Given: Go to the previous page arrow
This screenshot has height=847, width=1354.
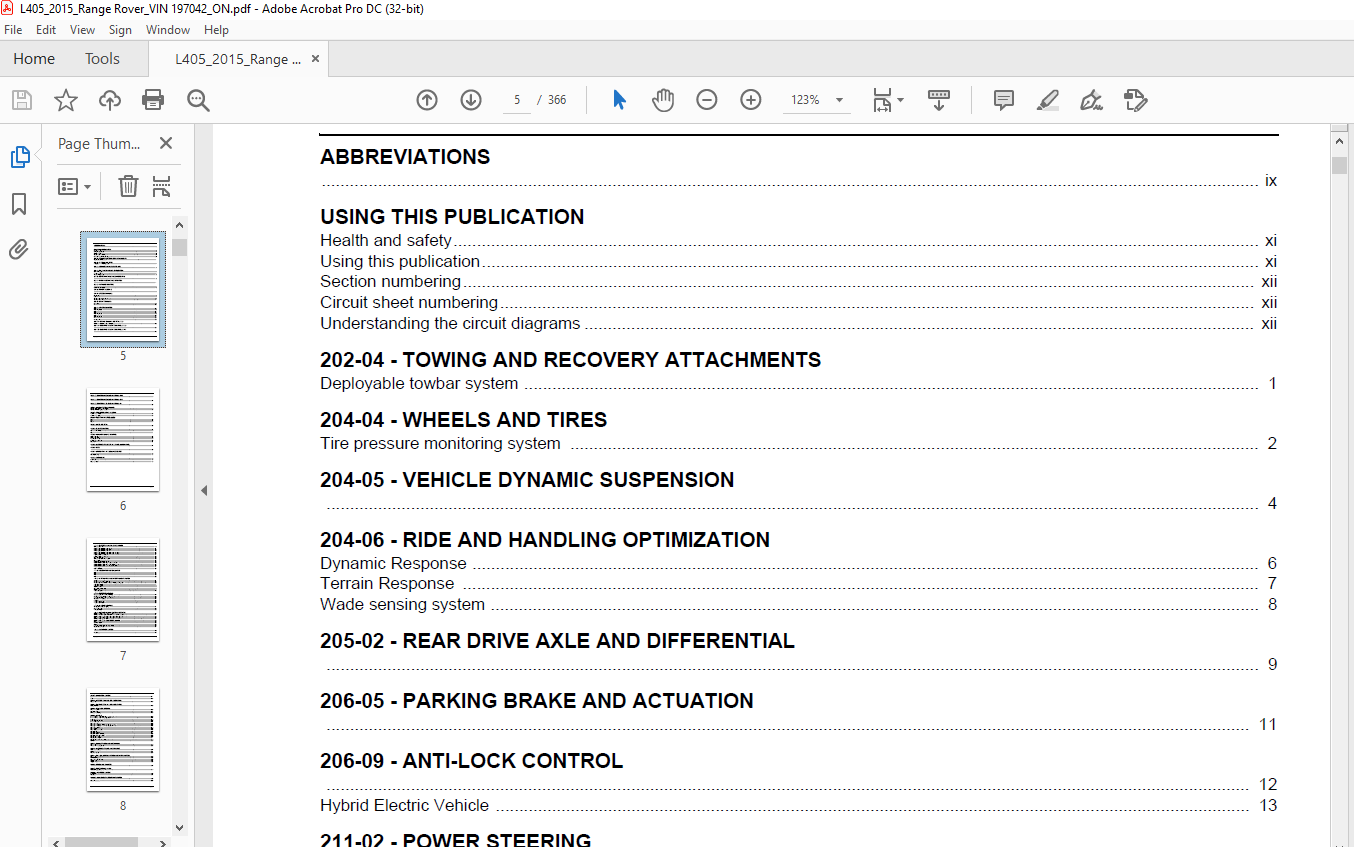Looking at the screenshot, I should [x=427, y=100].
